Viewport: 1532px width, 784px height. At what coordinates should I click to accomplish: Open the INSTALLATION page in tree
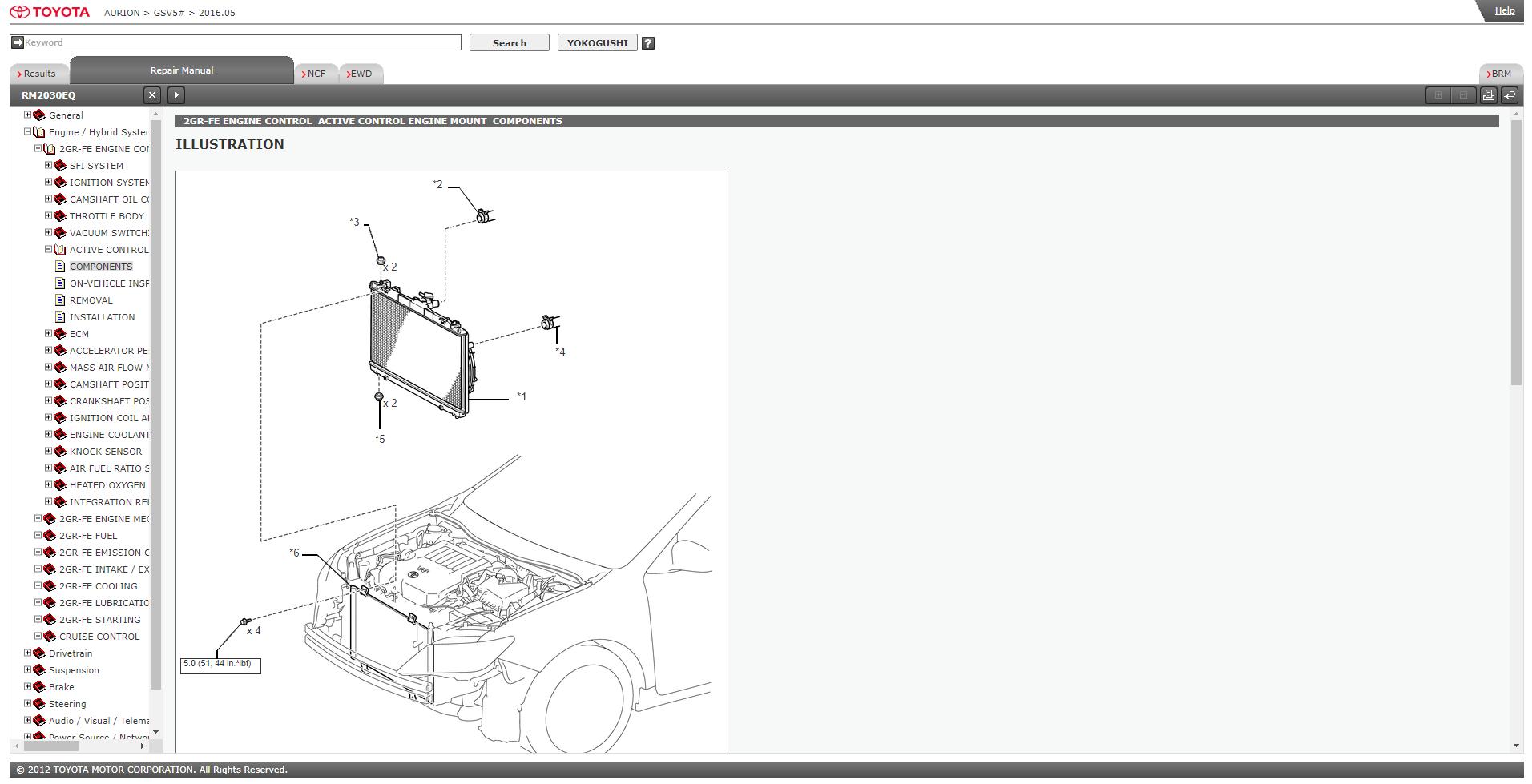102,317
